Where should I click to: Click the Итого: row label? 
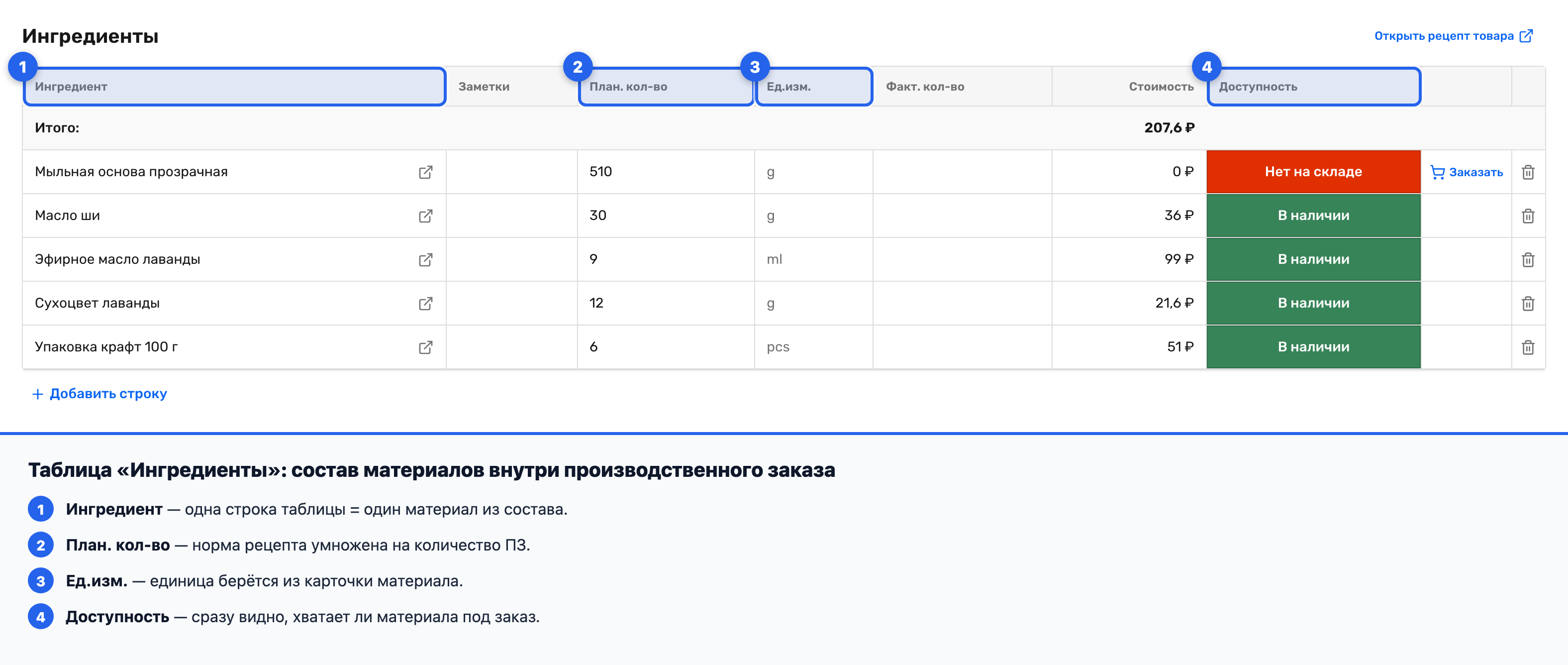(x=57, y=128)
